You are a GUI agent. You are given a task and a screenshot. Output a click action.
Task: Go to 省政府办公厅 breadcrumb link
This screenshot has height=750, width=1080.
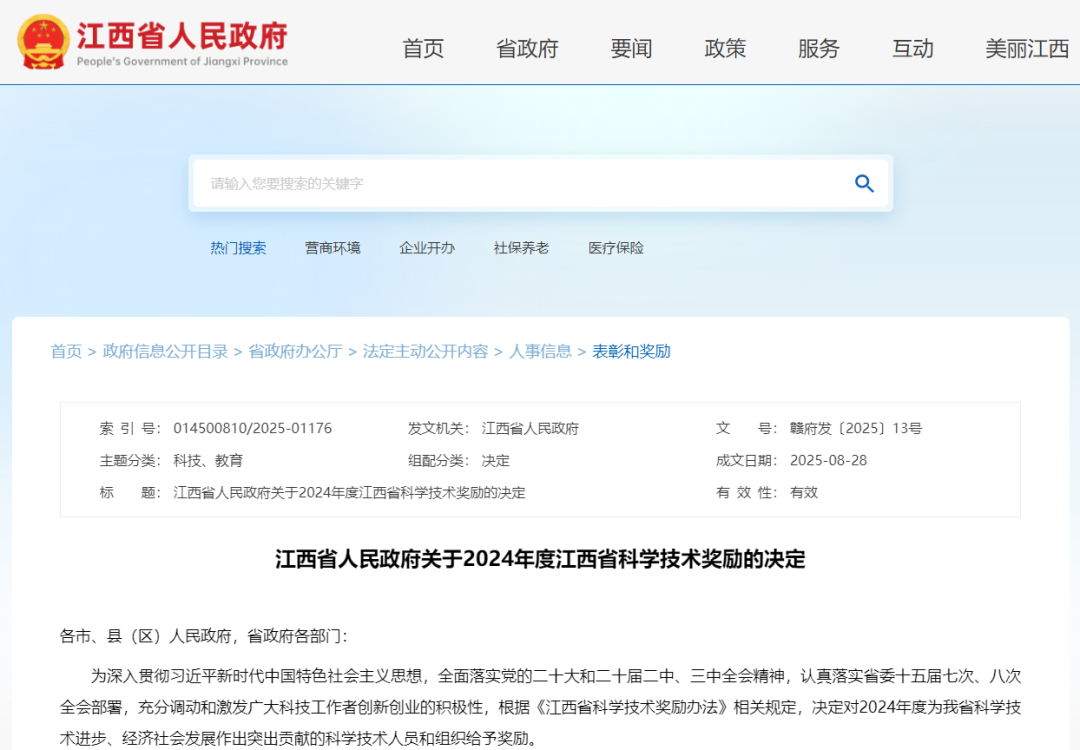(x=295, y=351)
